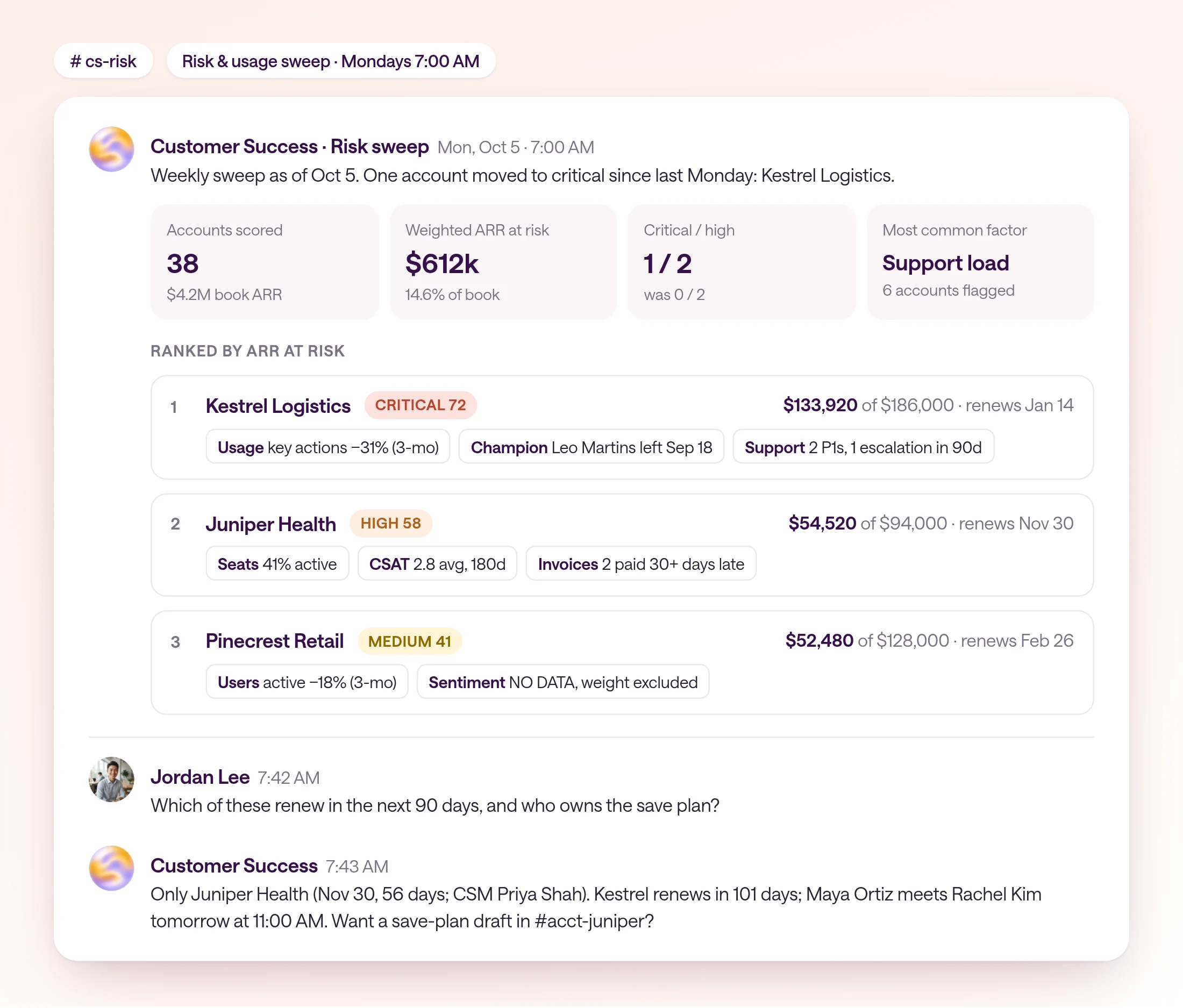Click the Mon, Oct 5 · 7:00 AM timestamp
This screenshot has height=1008, width=1183.
click(516, 148)
